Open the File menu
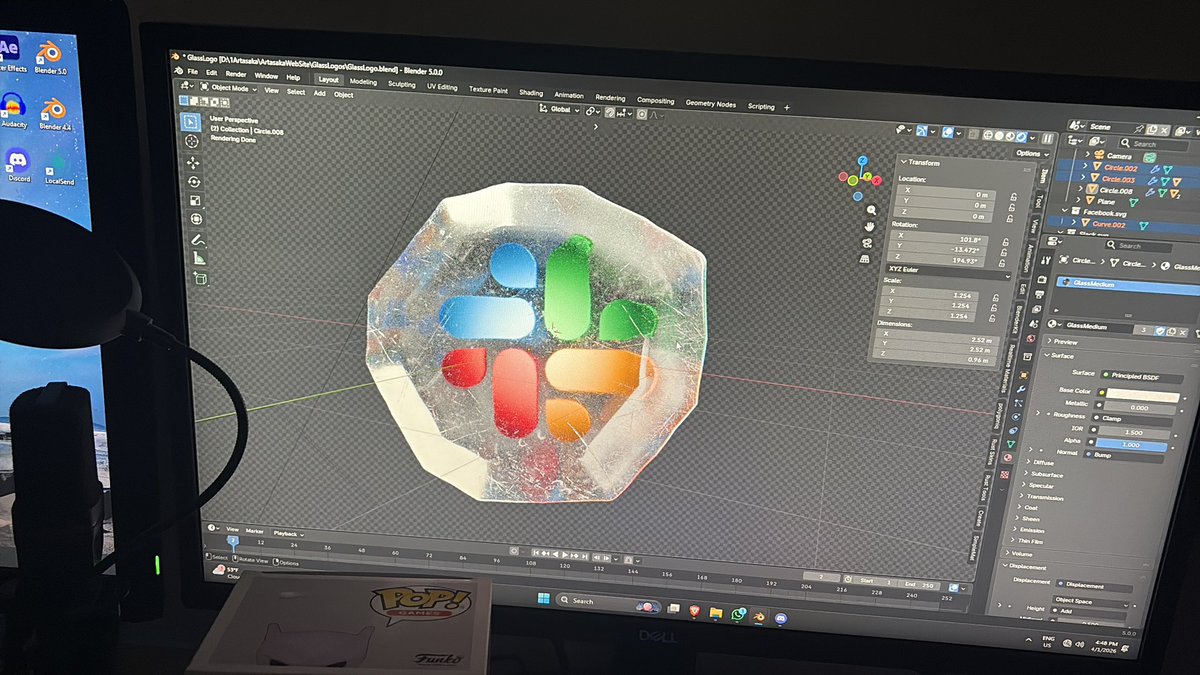The width and height of the screenshot is (1200, 675). pos(192,72)
